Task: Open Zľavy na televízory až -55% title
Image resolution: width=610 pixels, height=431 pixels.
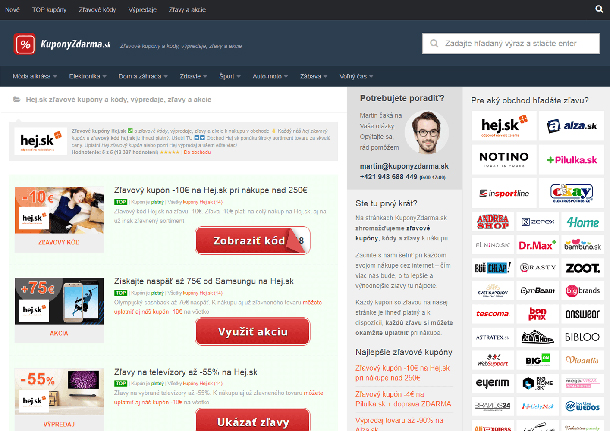Action: pos(186,372)
